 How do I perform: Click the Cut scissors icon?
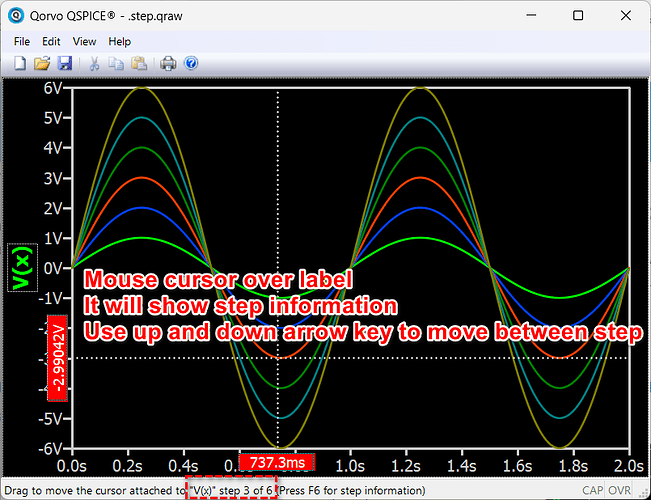(94, 63)
